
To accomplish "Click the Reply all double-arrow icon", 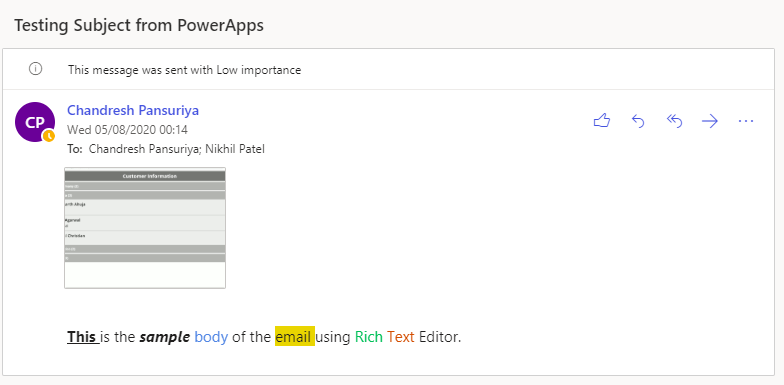I will (674, 121).
